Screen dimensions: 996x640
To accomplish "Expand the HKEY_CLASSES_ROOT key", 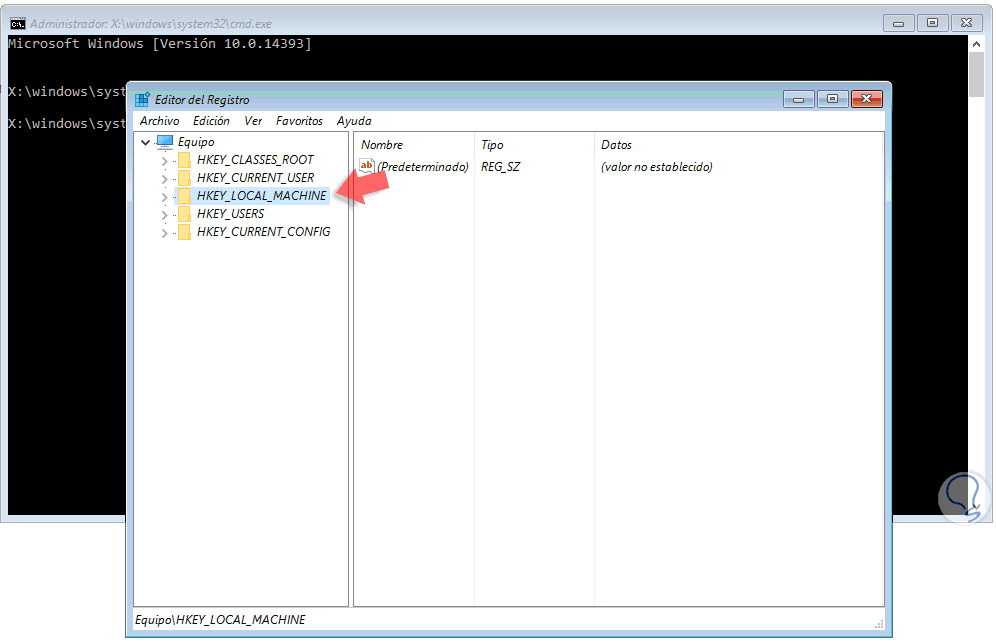I will pyautogui.click(x=165, y=161).
